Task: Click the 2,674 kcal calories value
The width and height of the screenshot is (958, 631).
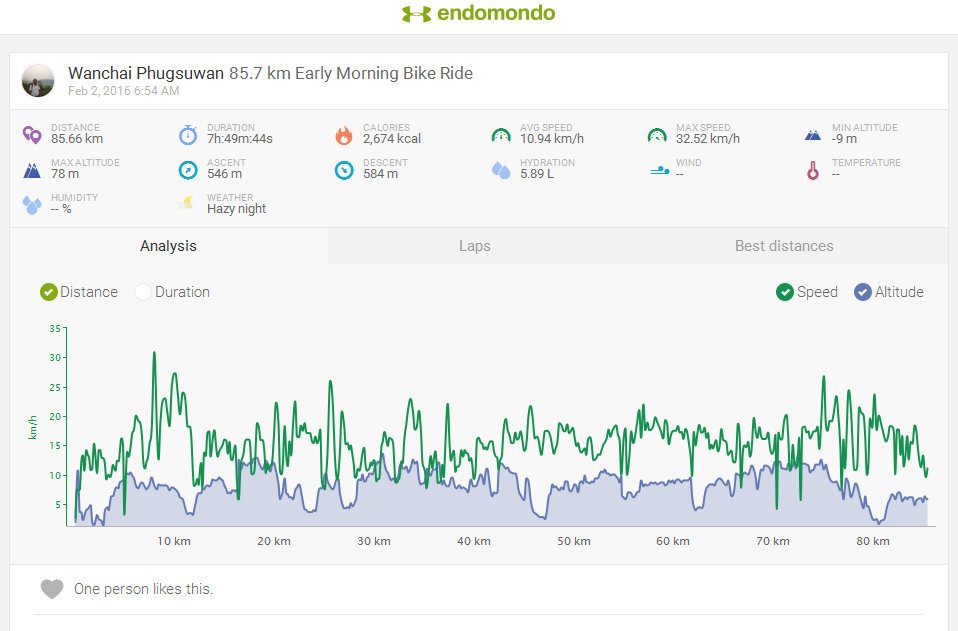Action: coord(392,139)
